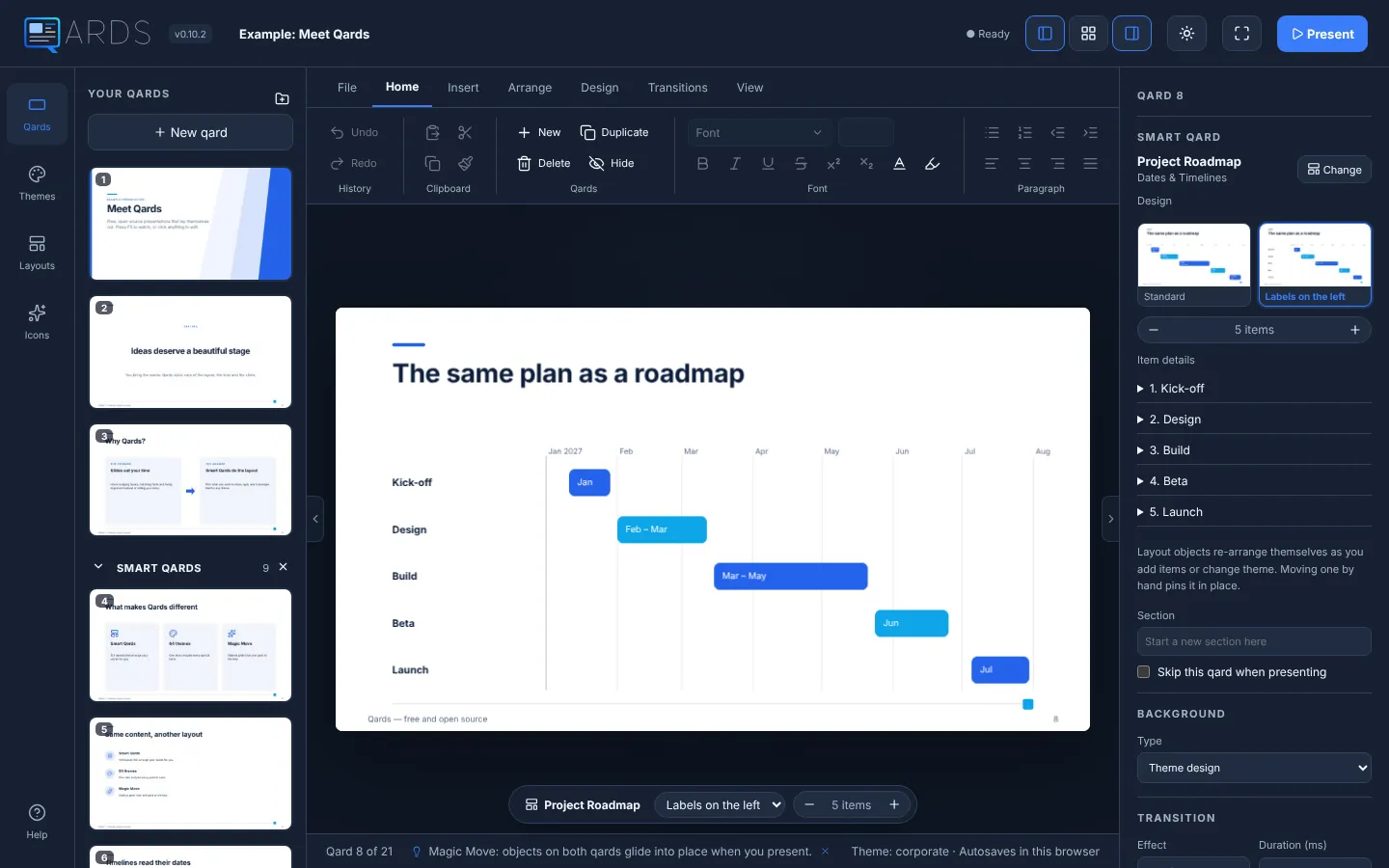Start the presentation with Present

tap(1322, 34)
